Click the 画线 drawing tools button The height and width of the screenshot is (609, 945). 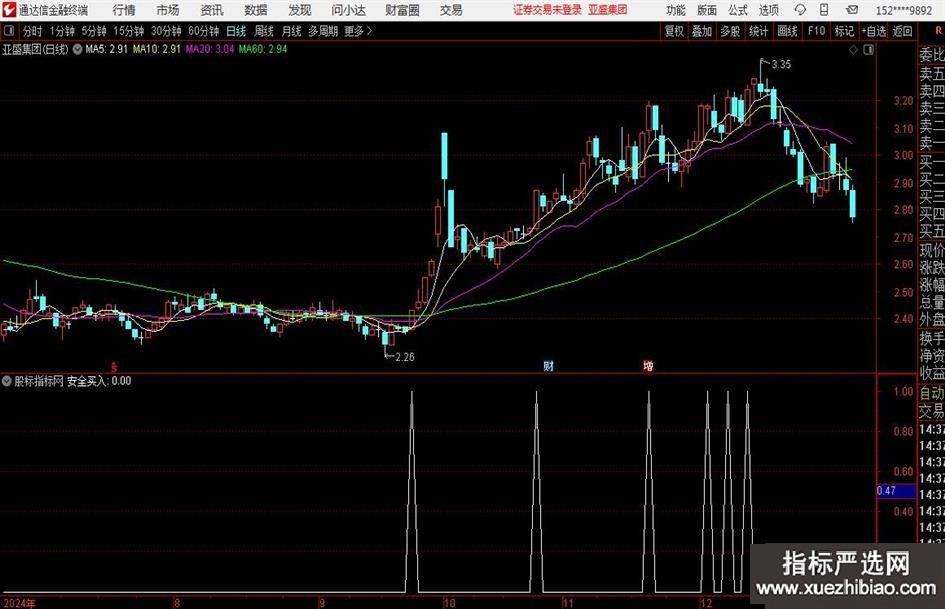788,31
